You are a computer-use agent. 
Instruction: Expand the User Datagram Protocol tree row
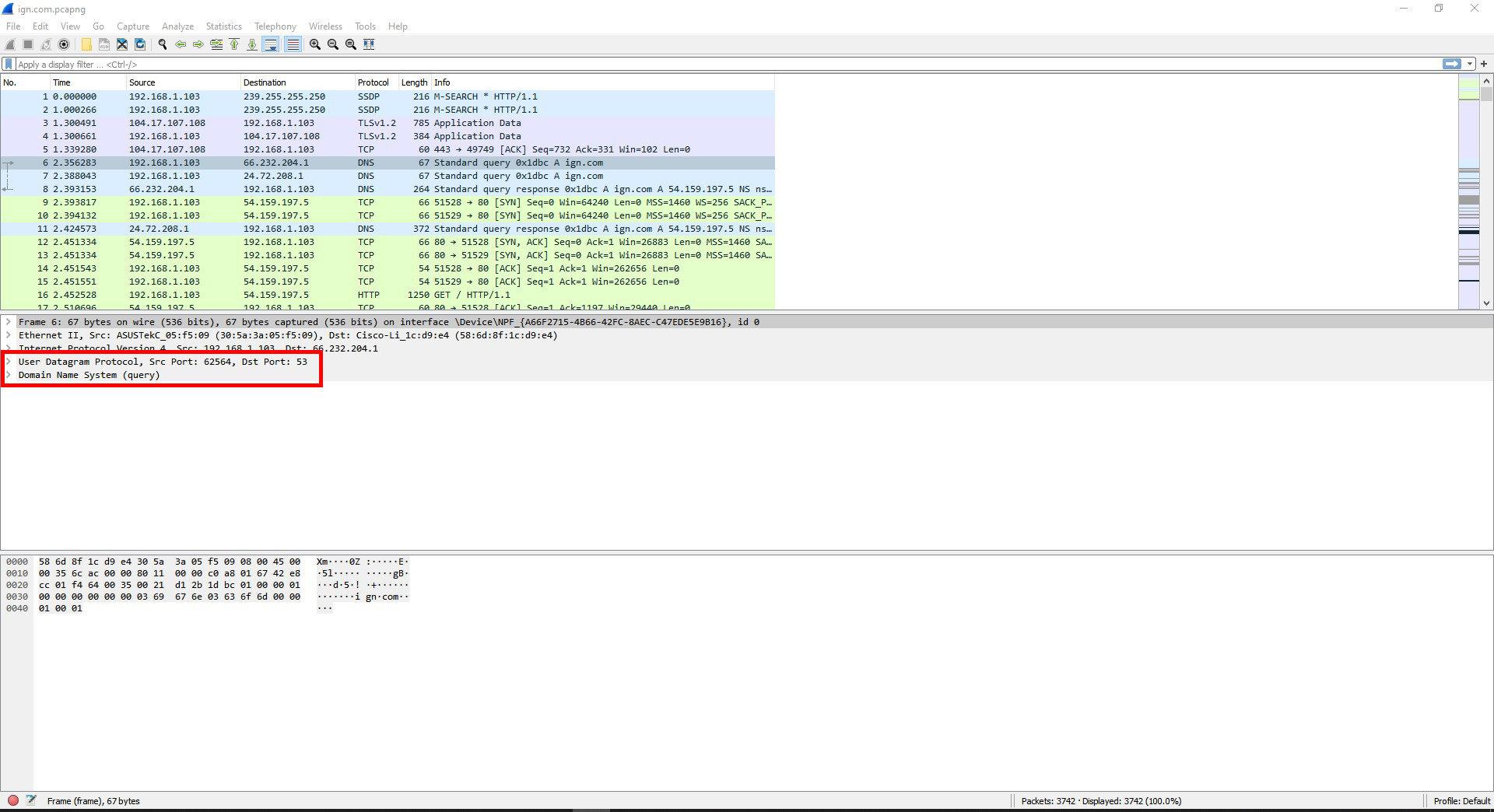[9, 362]
